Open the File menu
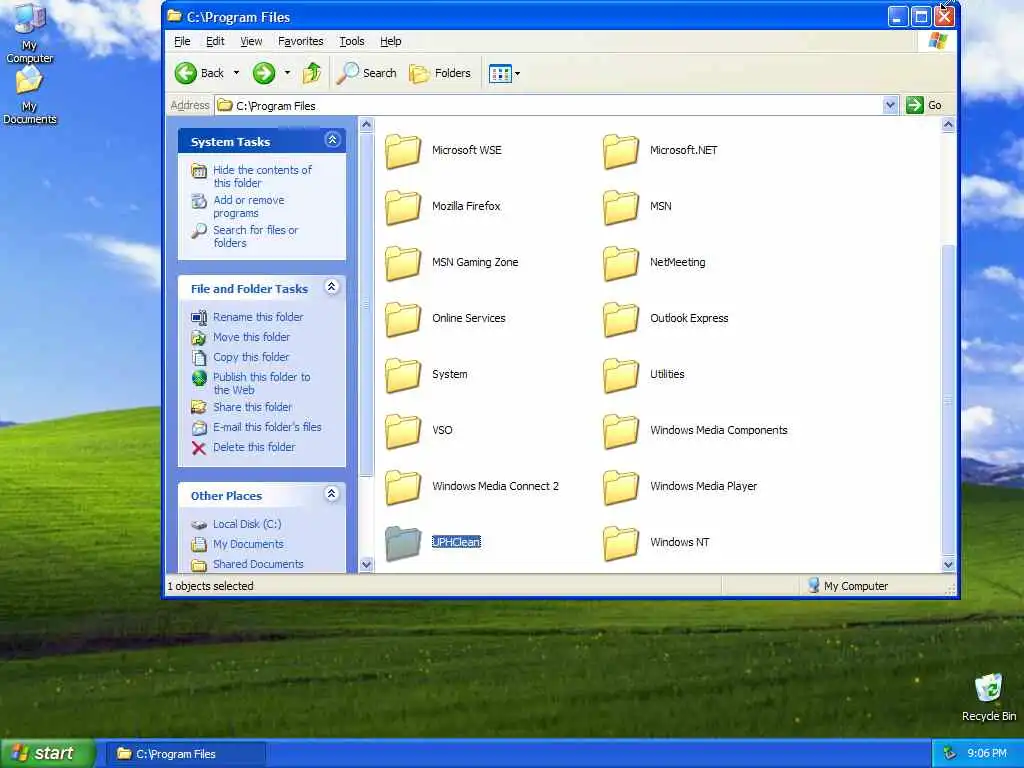Screen dimensions: 1024x768 [x=182, y=41]
